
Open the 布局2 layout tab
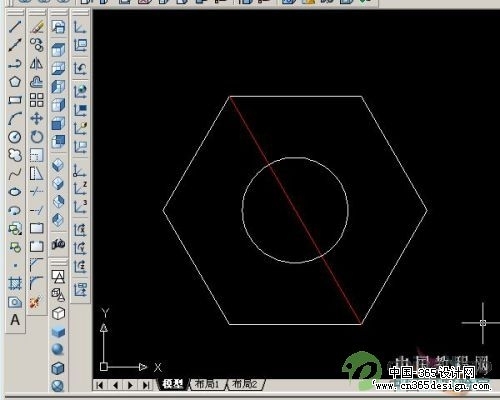coord(245,384)
